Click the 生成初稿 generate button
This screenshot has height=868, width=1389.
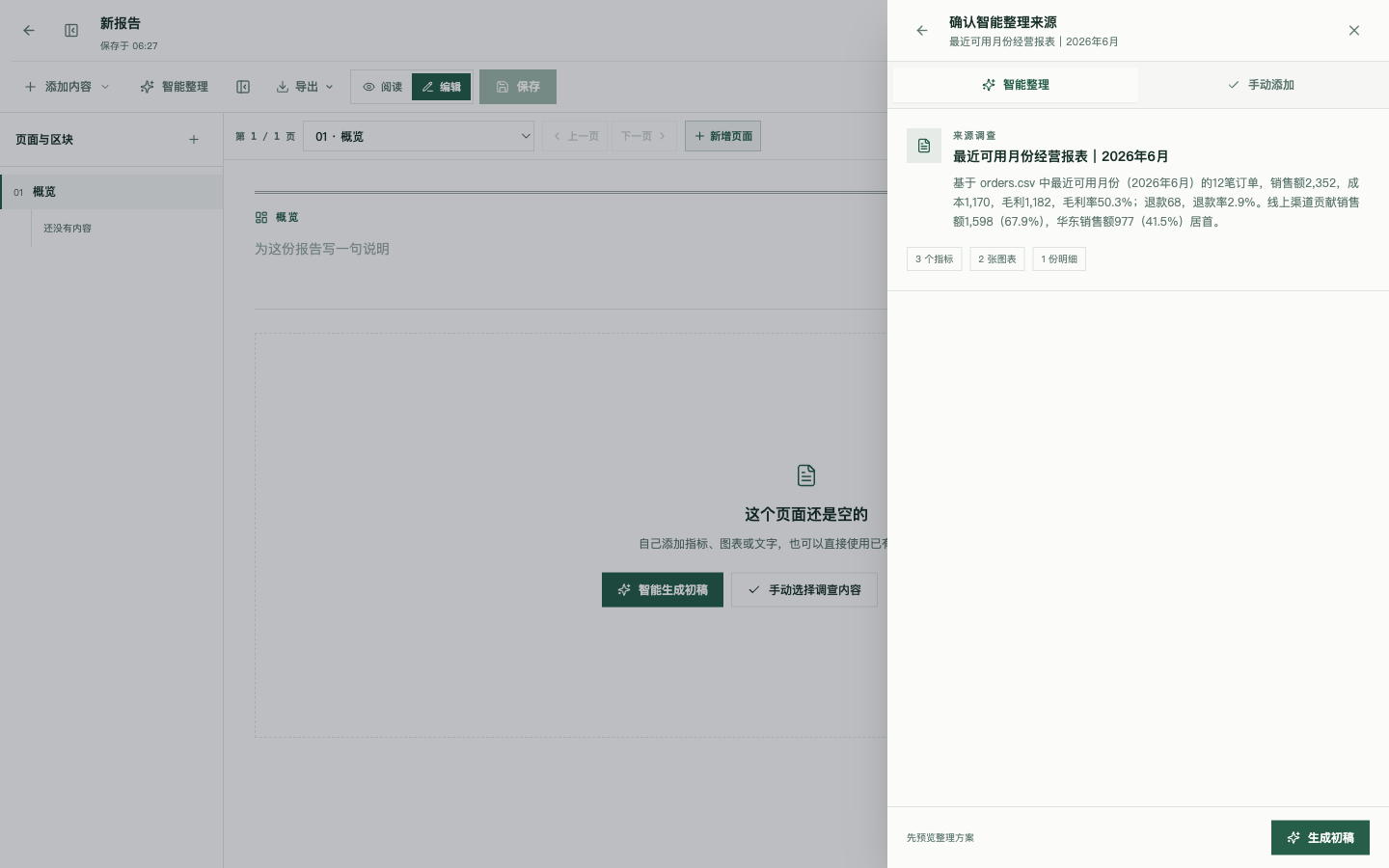point(1321,838)
